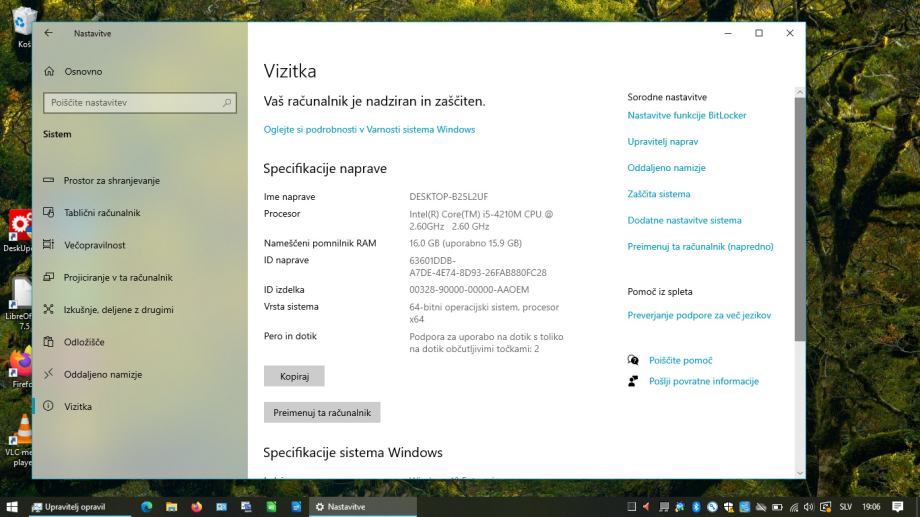Viewport: 920px width, 517px height.
Task: Open the Windows Security shield tray icon
Action: pos(729,506)
